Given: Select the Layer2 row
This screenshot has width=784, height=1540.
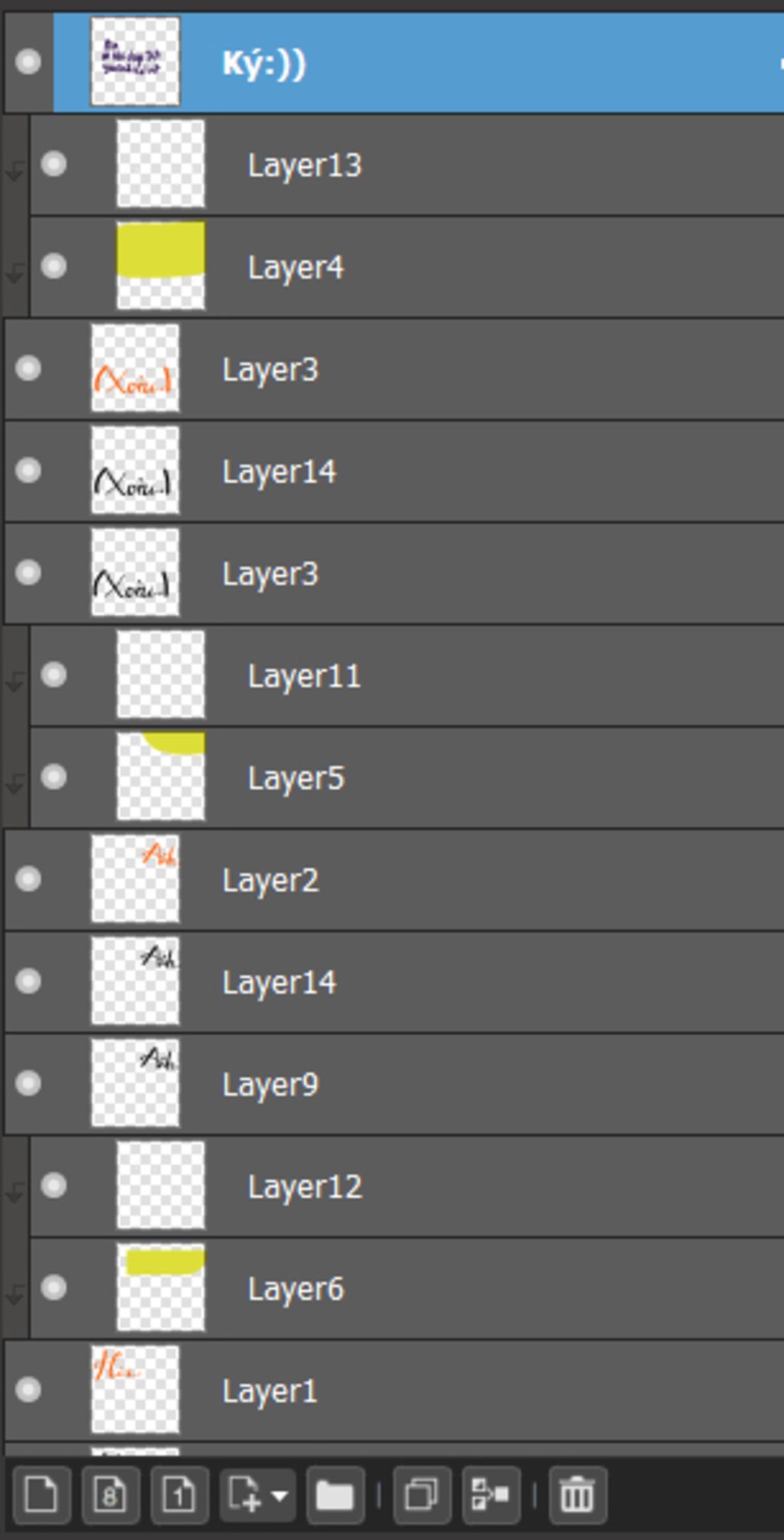Looking at the screenshot, I should [x=394, y=879].
